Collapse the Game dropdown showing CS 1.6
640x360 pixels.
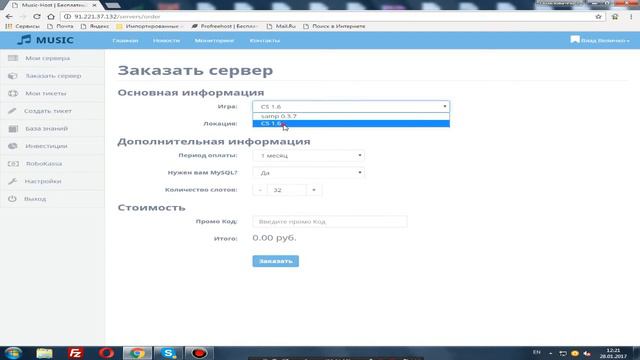(x=351, y=107)
